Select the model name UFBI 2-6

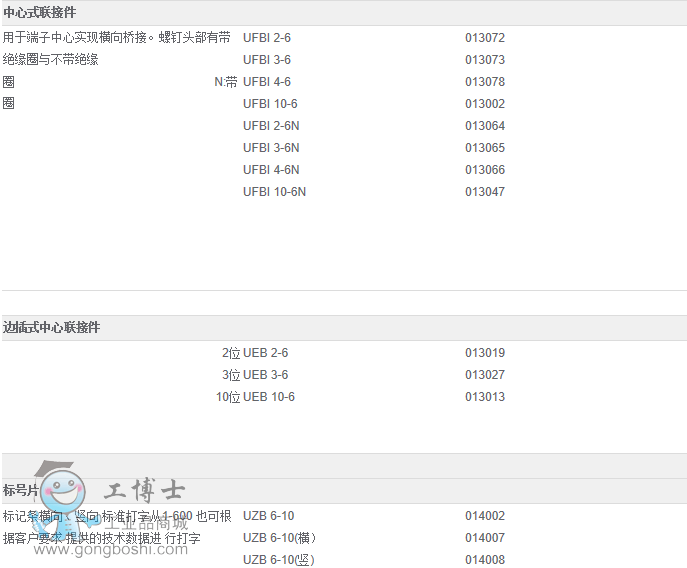tap(266, 38)
